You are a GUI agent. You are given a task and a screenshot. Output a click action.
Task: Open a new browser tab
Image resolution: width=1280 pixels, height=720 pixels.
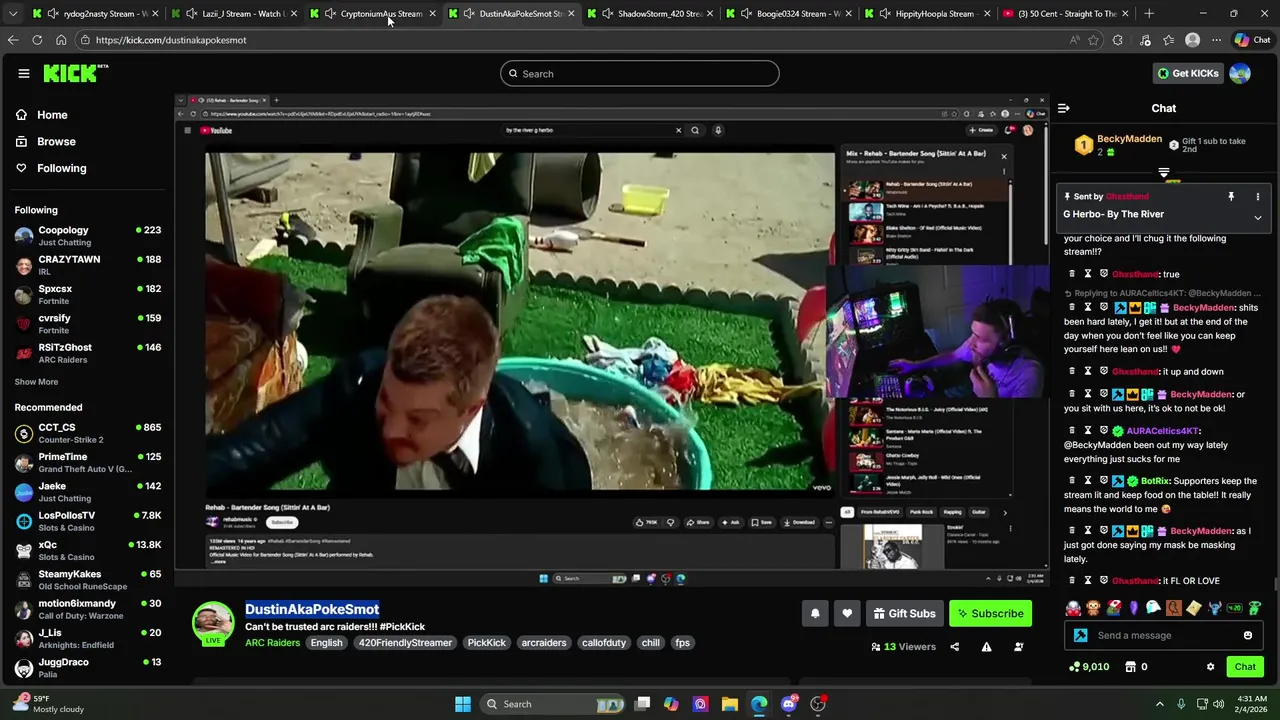click(1149, 14)
